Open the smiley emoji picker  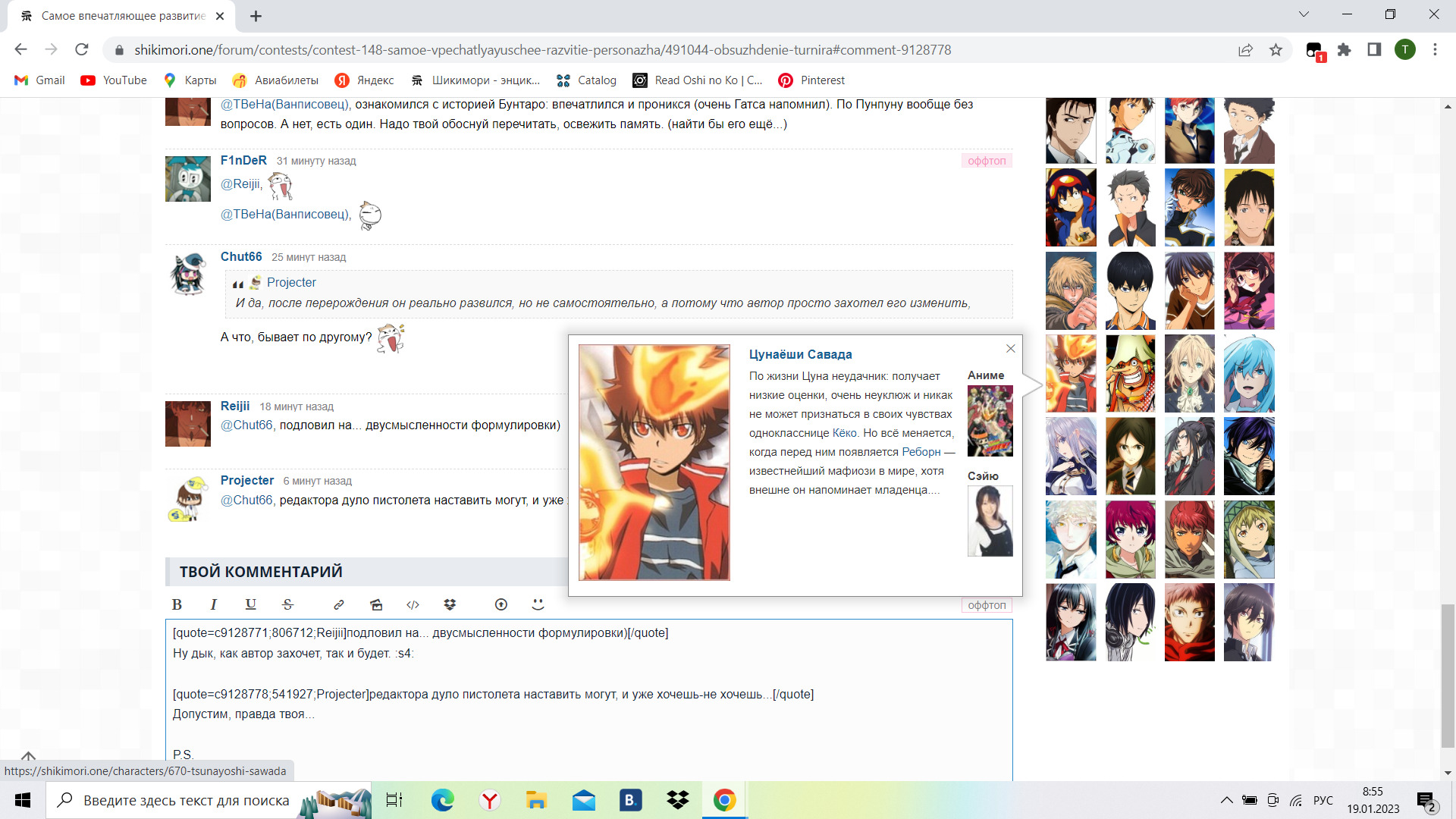[538, 604]
